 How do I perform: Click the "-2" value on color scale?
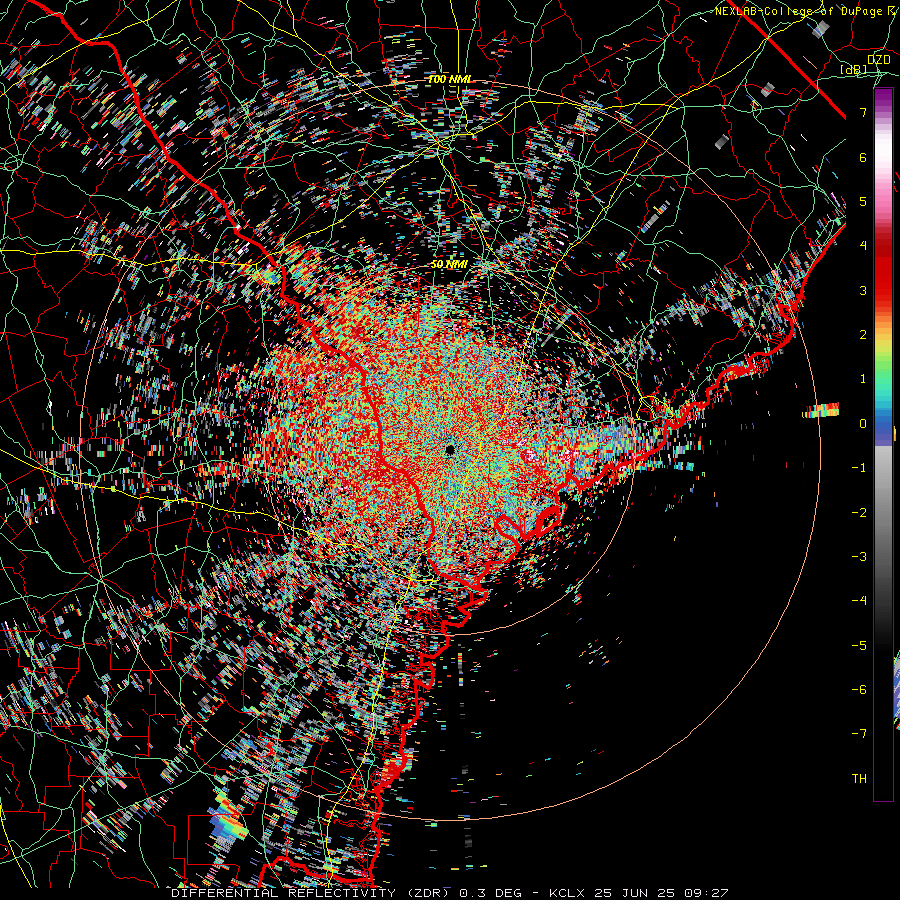pos(859,513)
